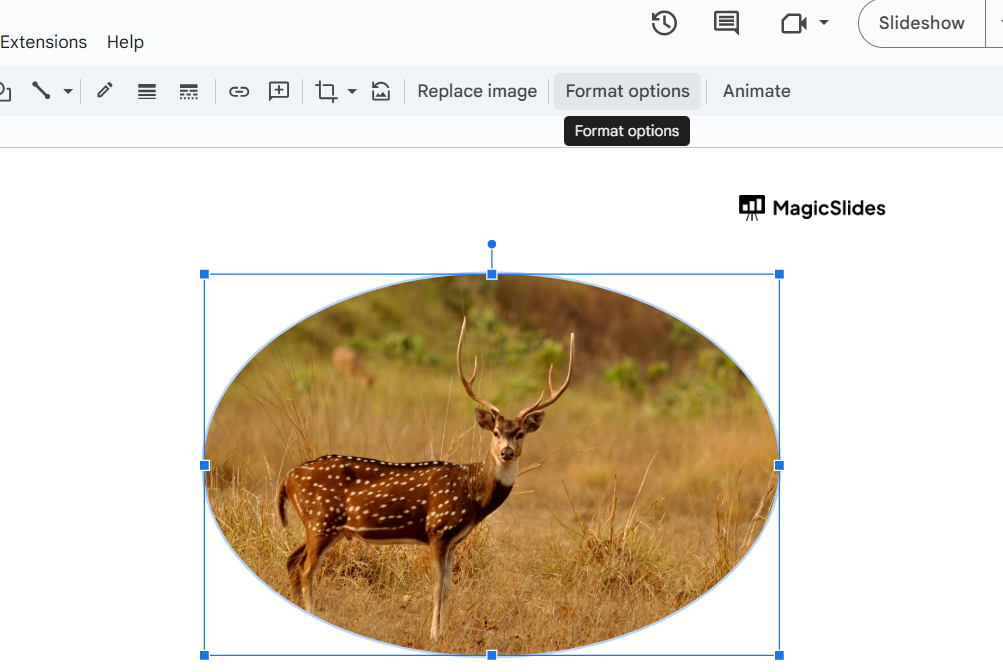Start the Slideshow
Viewport: 1003px width, 672px height.
coord(920,23)
